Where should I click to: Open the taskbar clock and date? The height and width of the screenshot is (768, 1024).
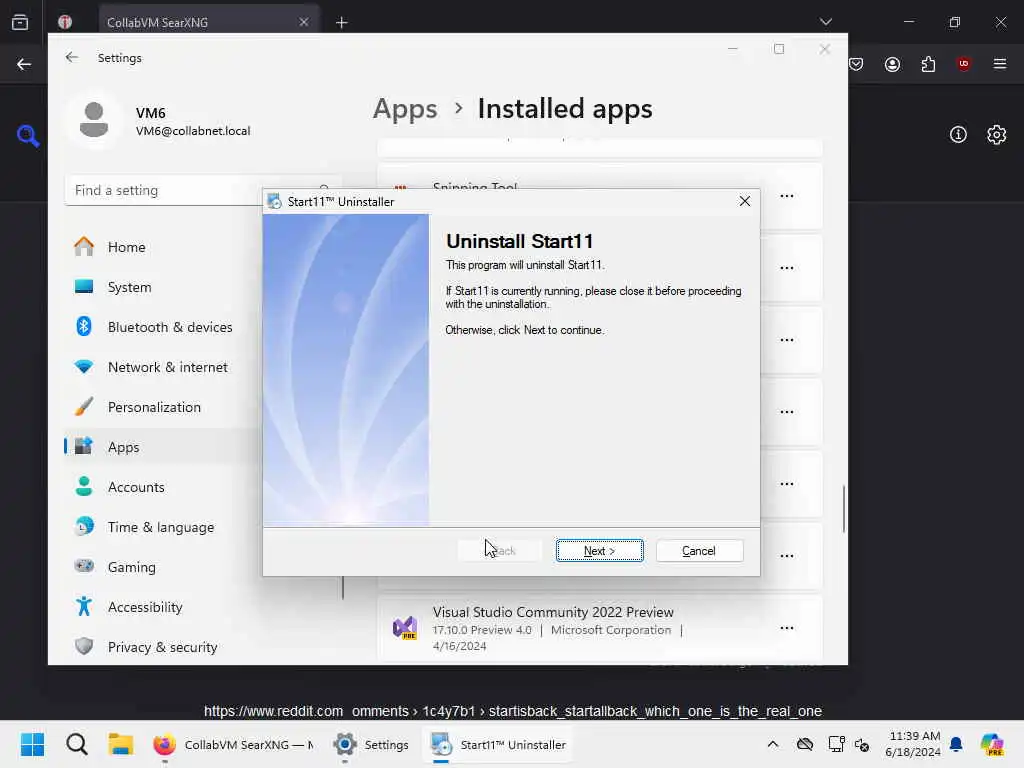click(912, 744)
